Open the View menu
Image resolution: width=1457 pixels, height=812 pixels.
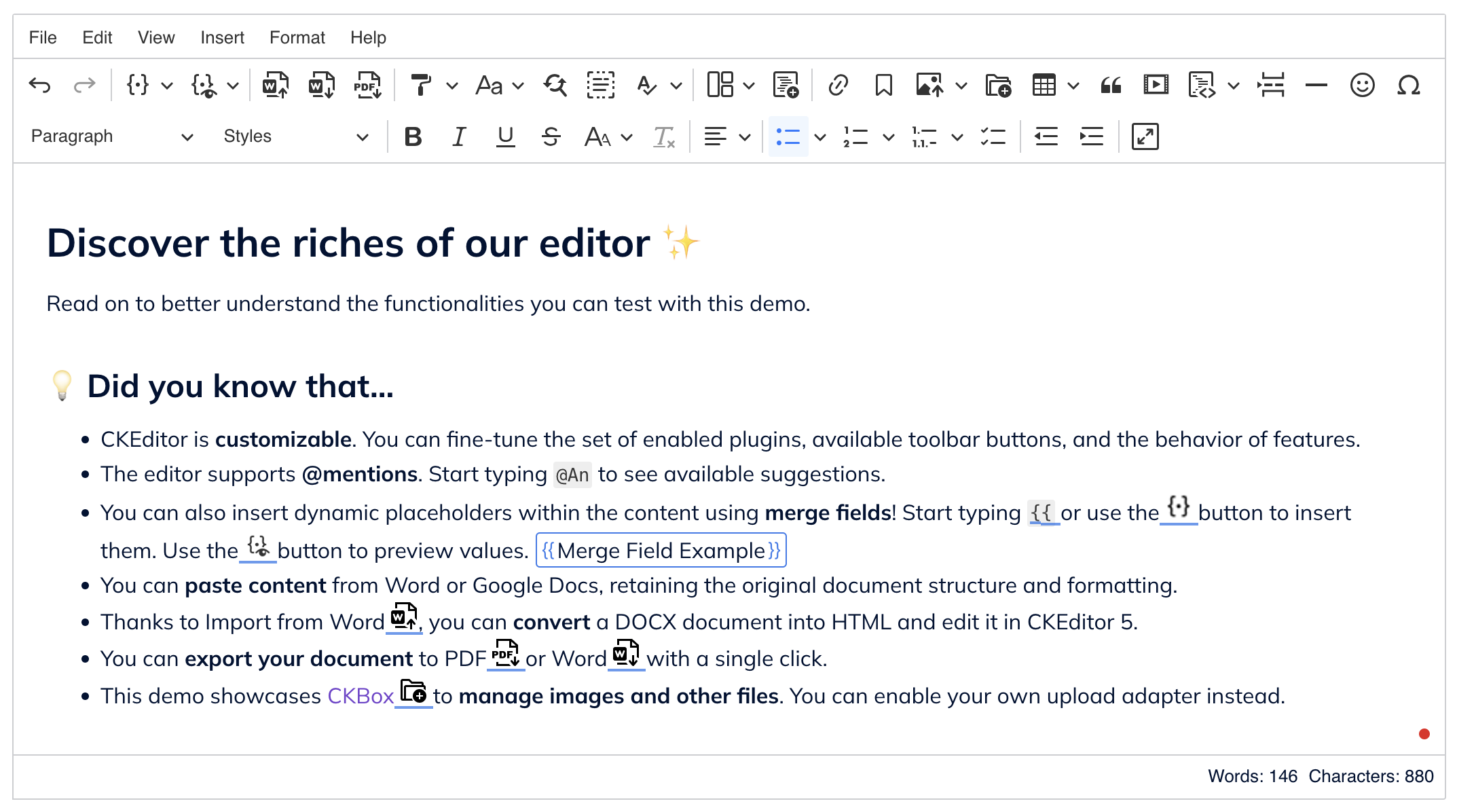coord(156,37)
